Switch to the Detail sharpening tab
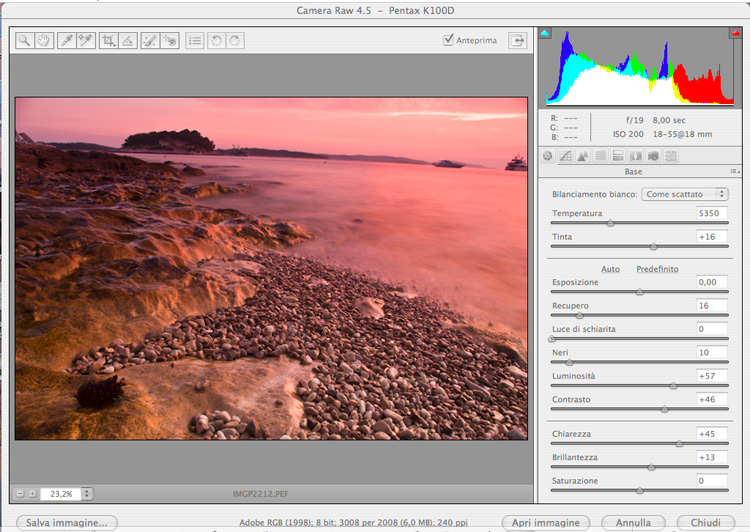 tap(583, 156)
